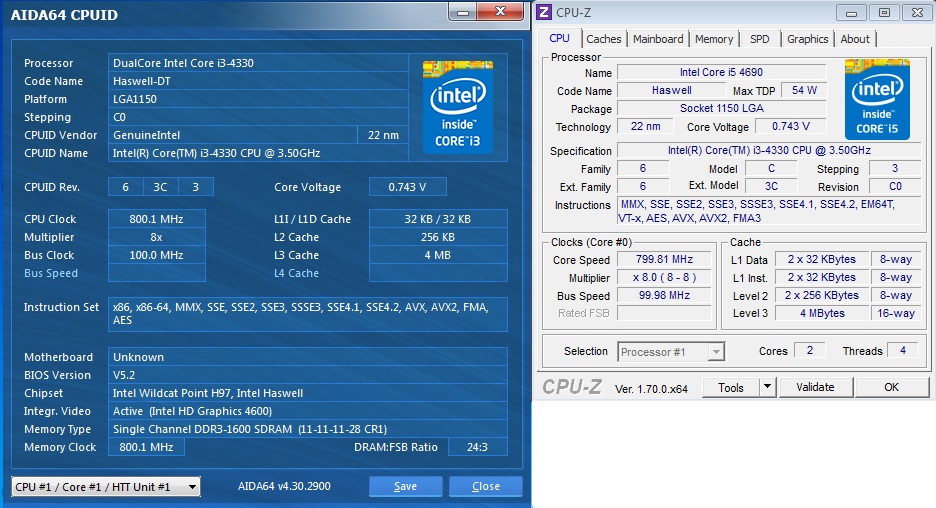Click the Intel Core i5 logo in CPU-Z
The image size is (936, 508).
tap(877, 99)
